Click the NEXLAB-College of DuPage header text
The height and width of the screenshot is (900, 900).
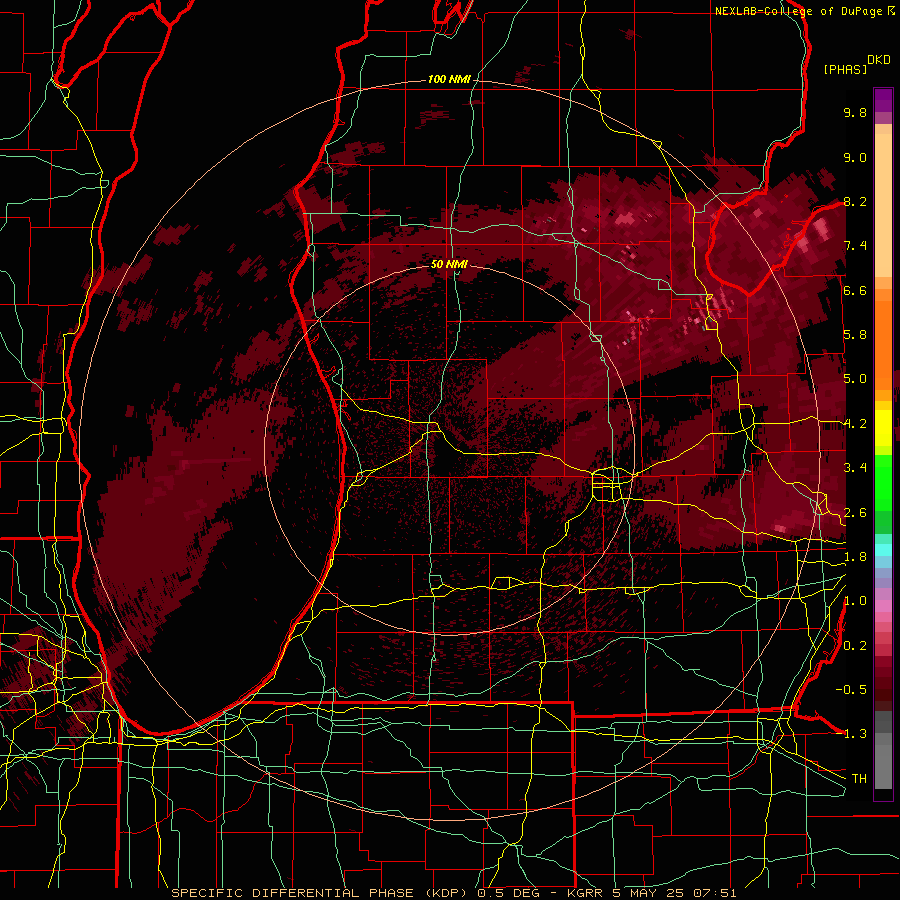tap(799, 11)
